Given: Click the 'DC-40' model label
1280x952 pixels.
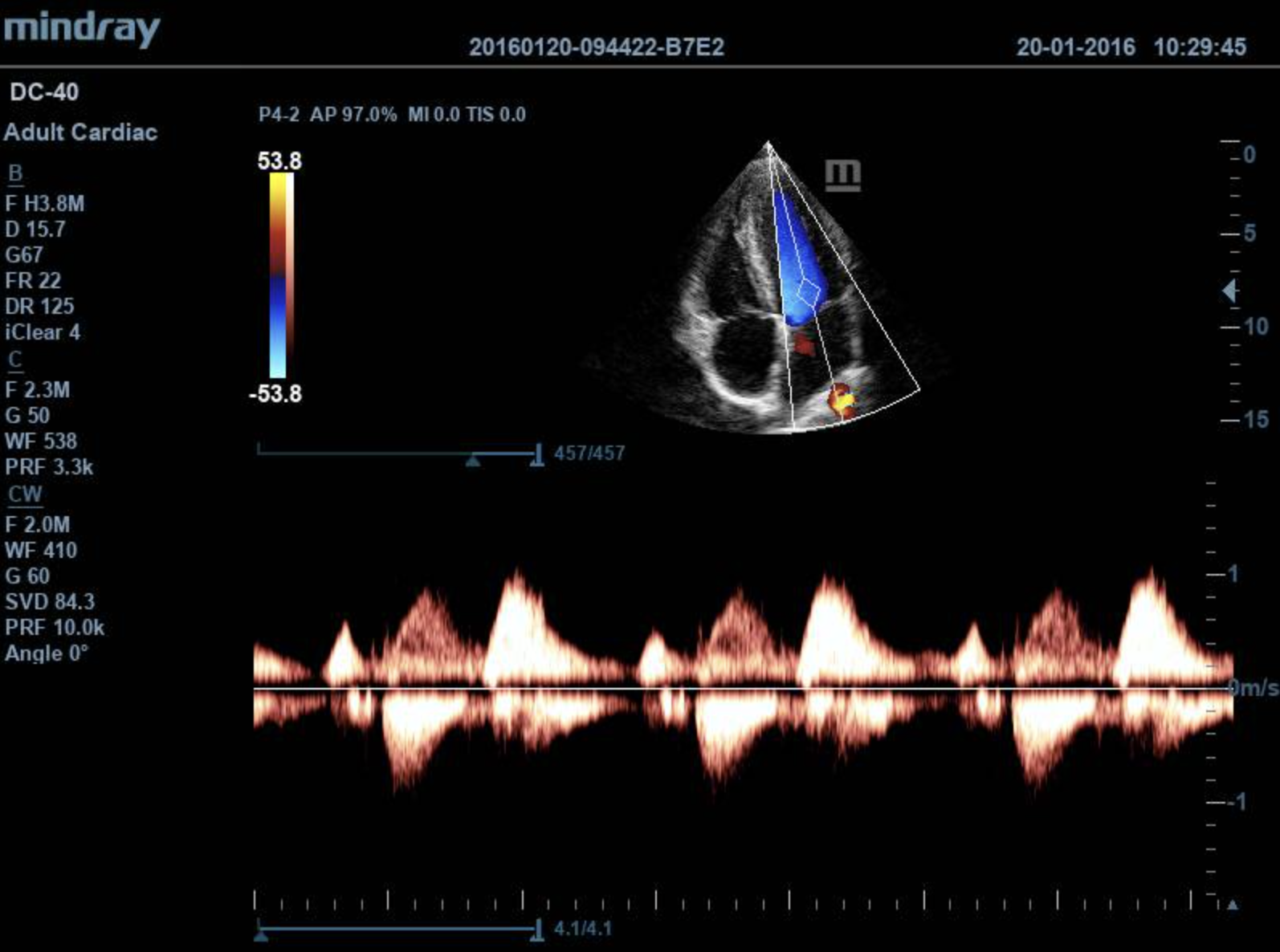Looking at the screenshot, I should [x=44, y=92].
